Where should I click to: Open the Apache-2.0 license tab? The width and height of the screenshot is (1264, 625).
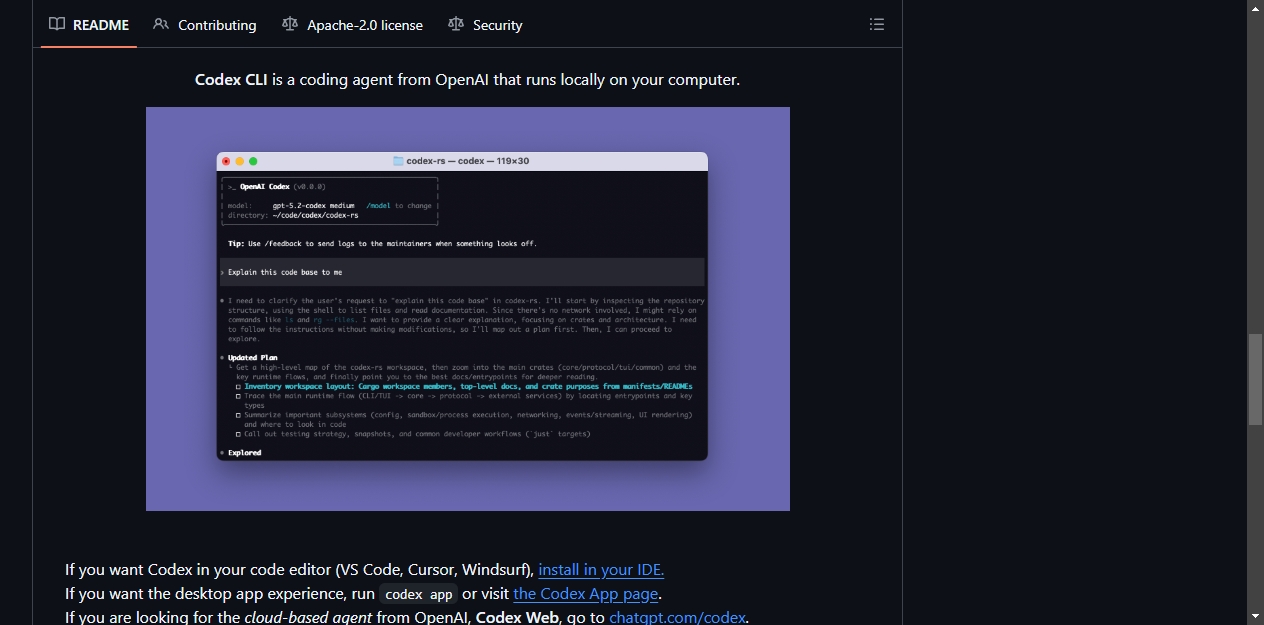click(352, 25)
